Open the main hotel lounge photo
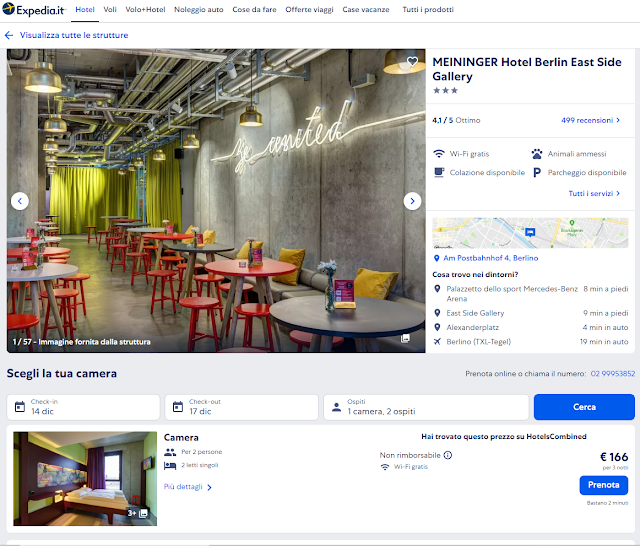Screen dimensions: 640x546 [216, 201]
